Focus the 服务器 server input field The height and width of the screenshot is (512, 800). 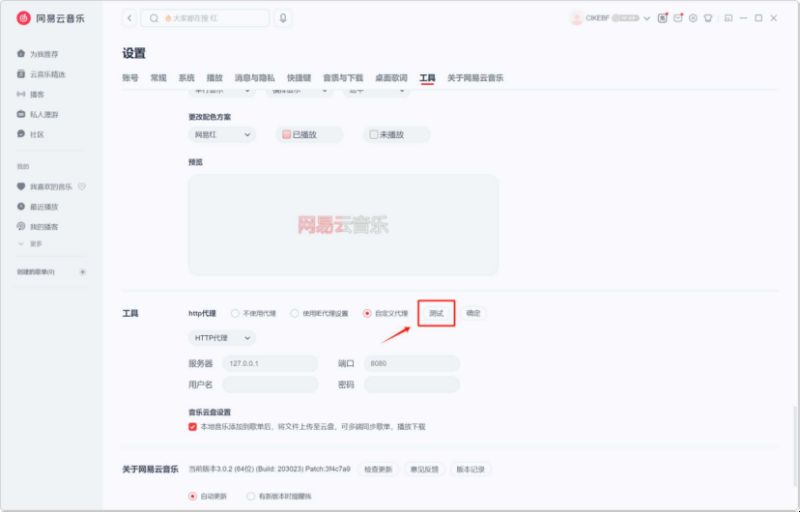[x=270, y=364]
